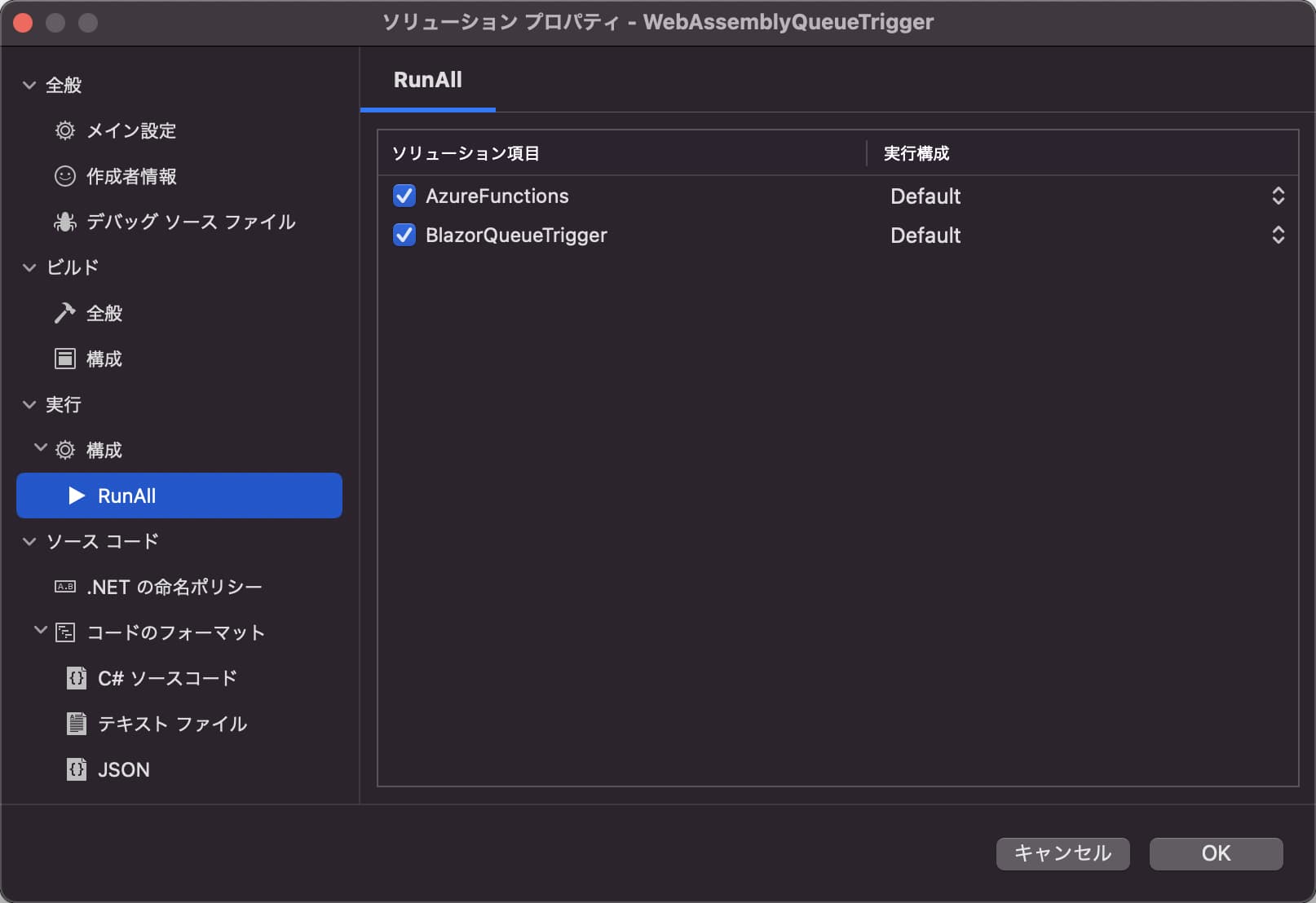Open JSON formatting page

(x=124, y=769)
